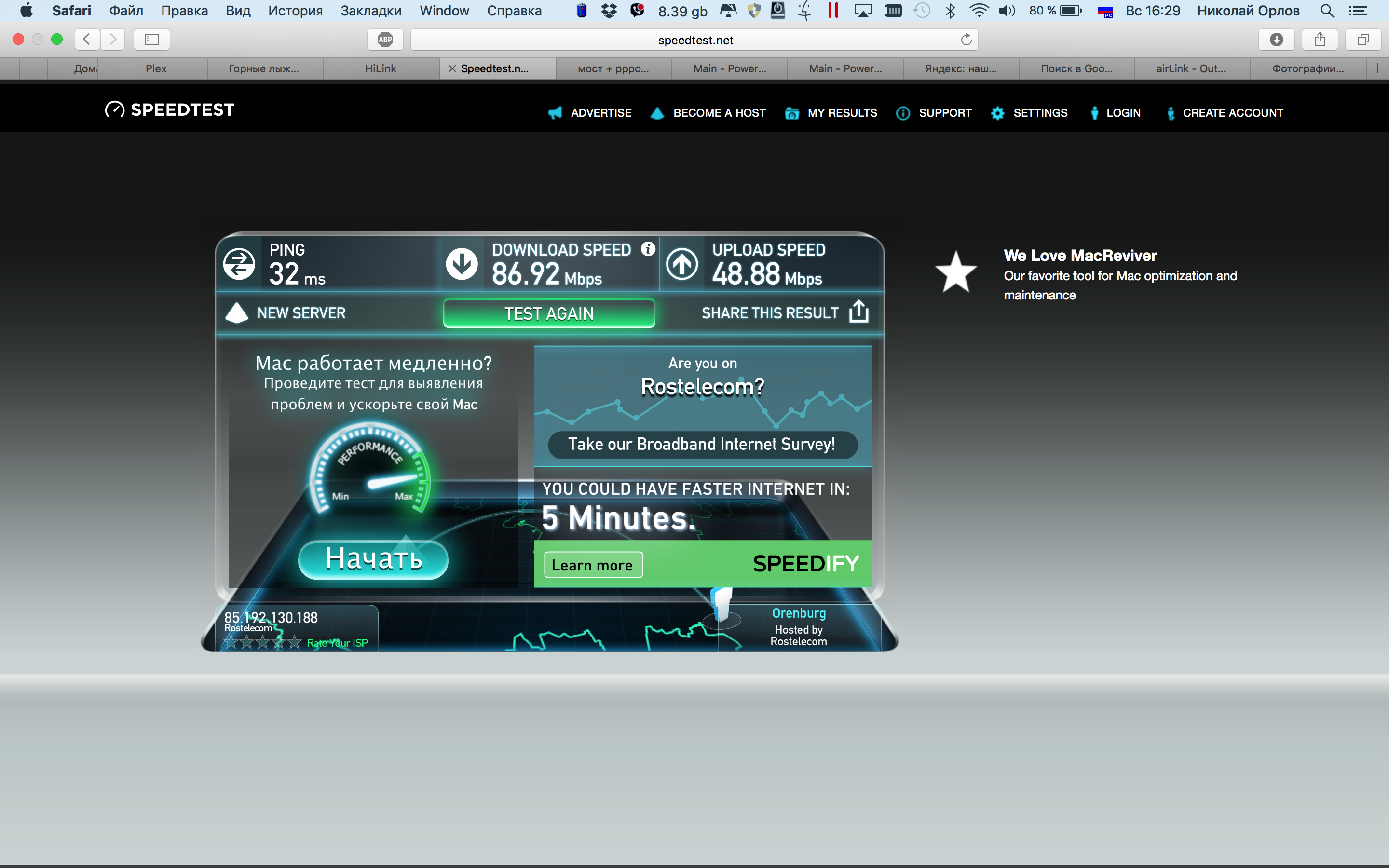1389x868 pixels.
Task: Open a new Safari tab
Action: pyautogui.click(x=1377, y=69)
